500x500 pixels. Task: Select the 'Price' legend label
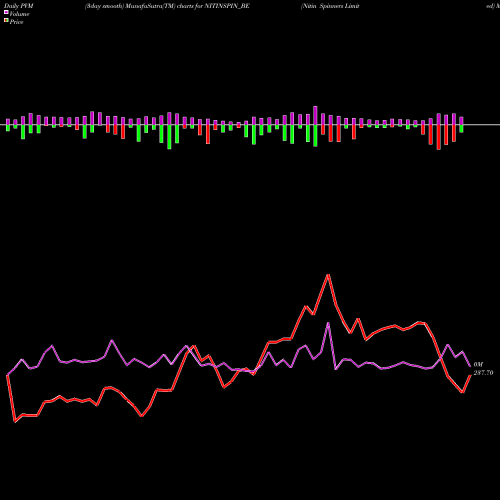[16, 22]
